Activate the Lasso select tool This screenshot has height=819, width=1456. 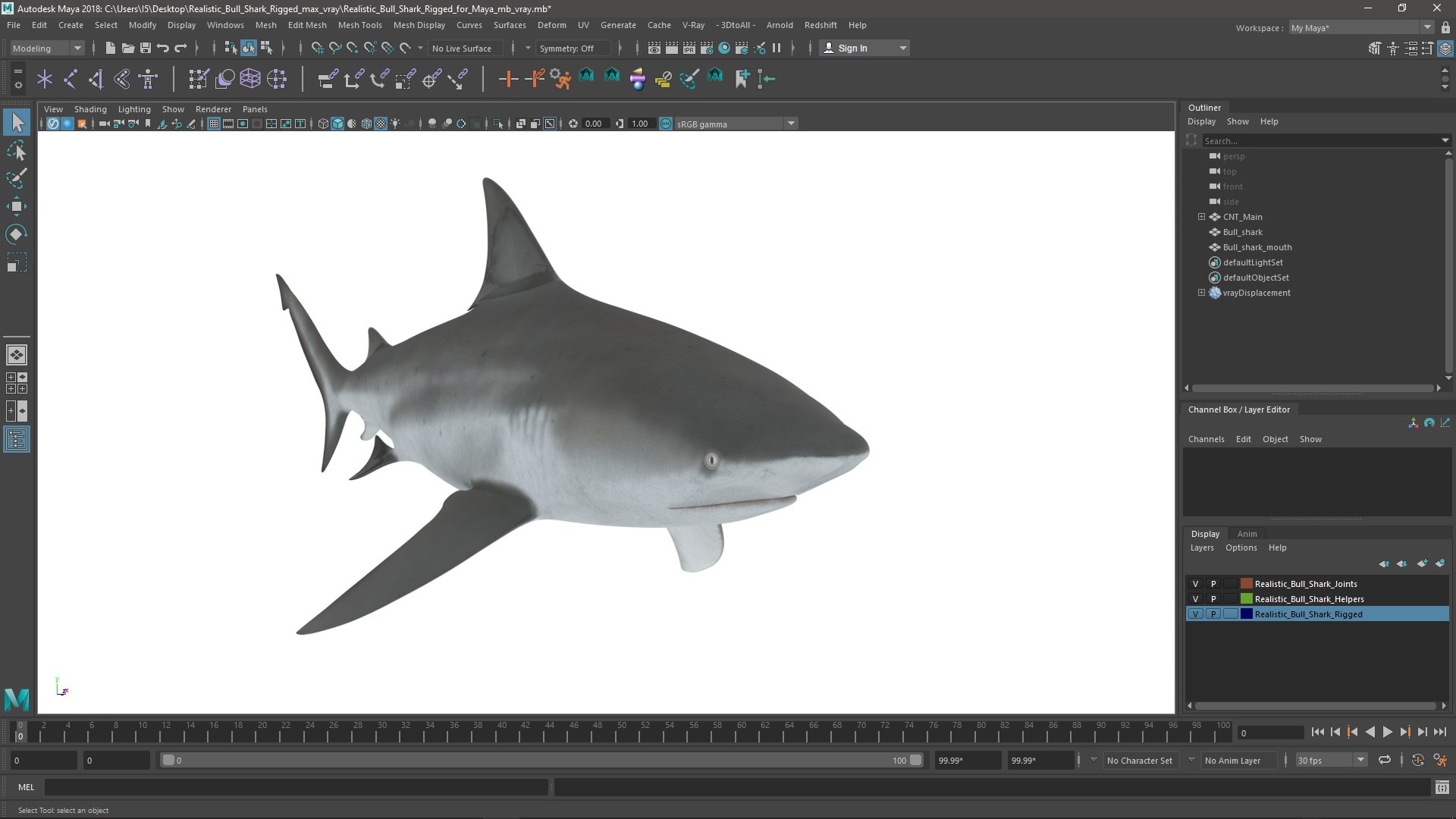[17, 150]
